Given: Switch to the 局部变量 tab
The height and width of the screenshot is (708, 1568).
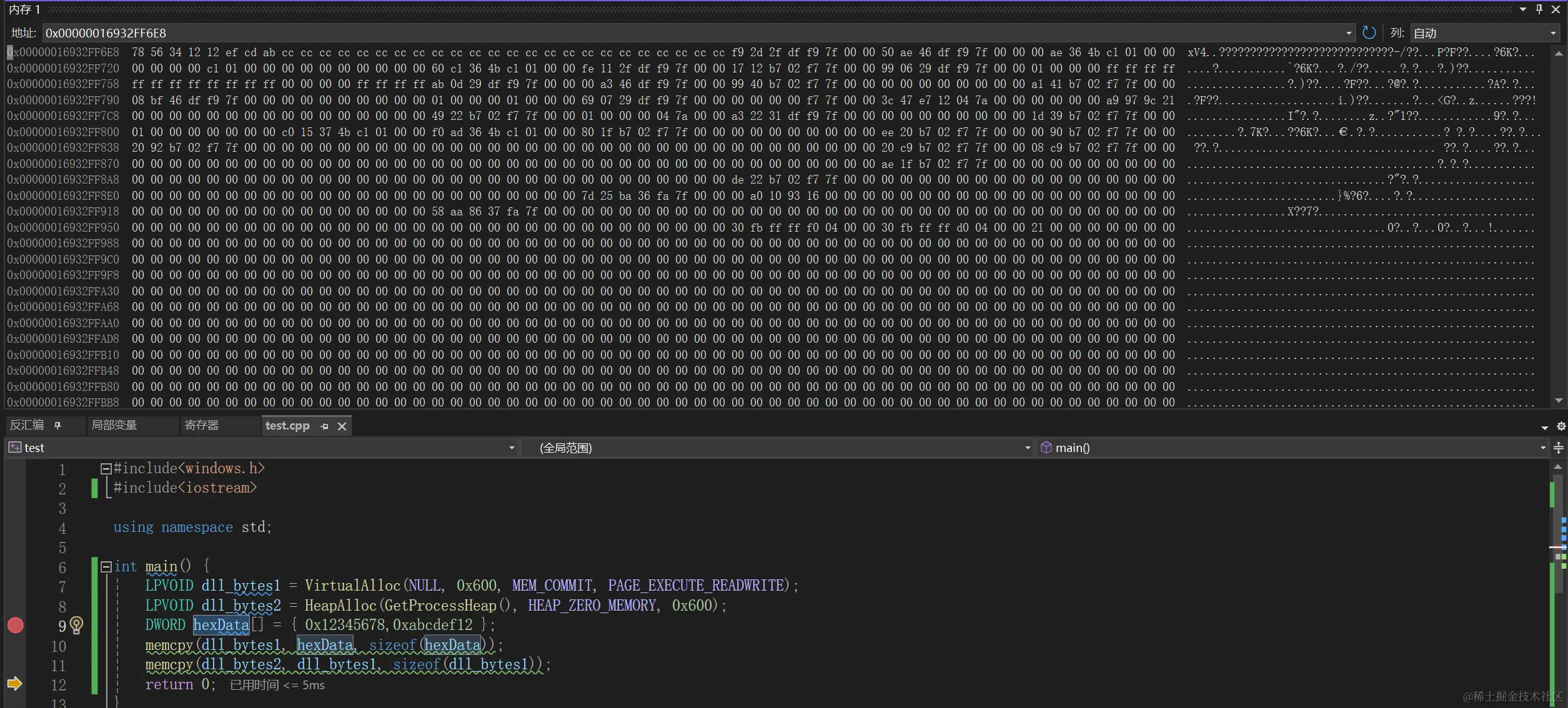Looking at the screenshot, I should coord(114,425).
